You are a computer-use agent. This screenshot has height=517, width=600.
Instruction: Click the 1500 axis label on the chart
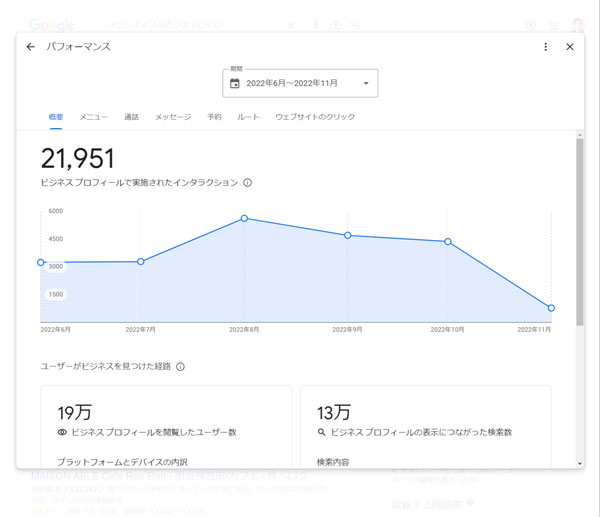(x=55, y=294)
